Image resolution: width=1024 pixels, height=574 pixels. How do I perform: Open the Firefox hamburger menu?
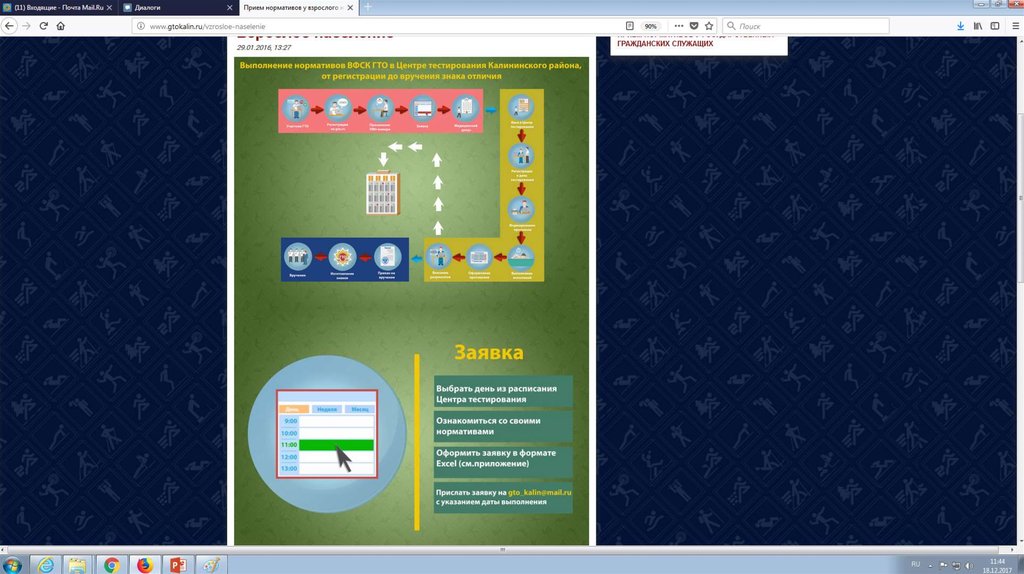[1016, 26]
